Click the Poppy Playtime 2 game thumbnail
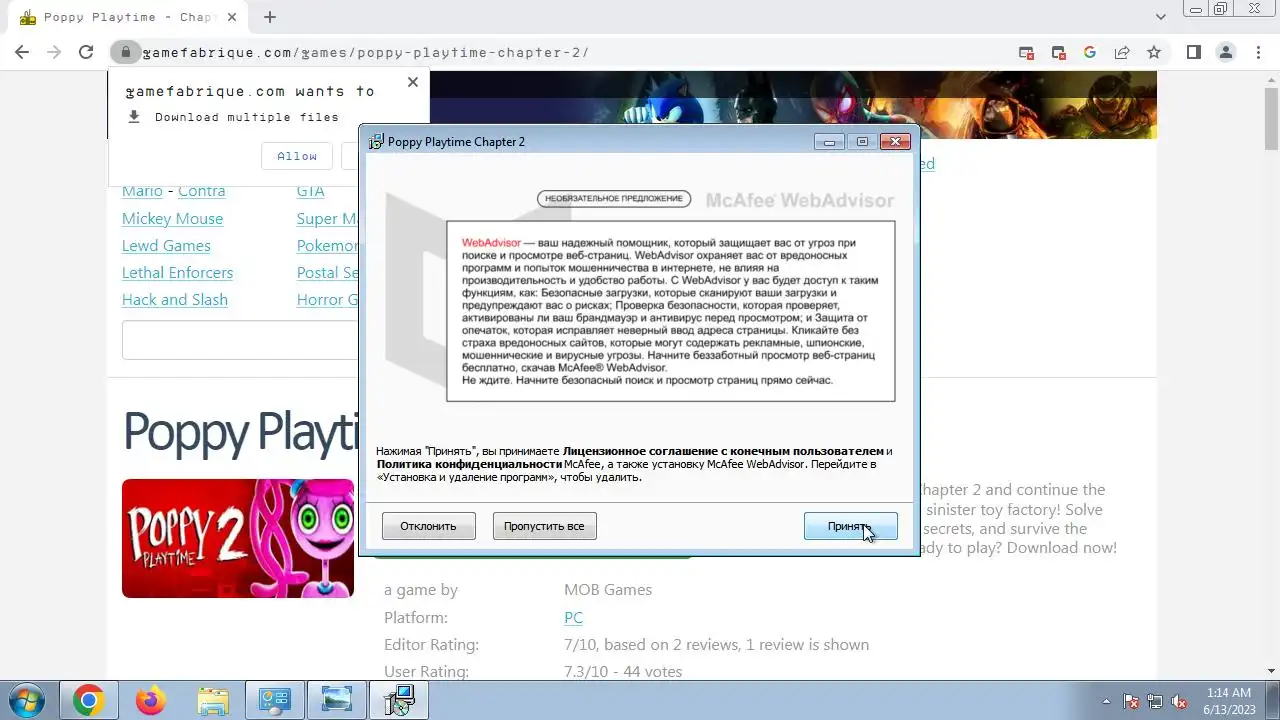This screenshot has height=720, width=1280. point(238,538)
